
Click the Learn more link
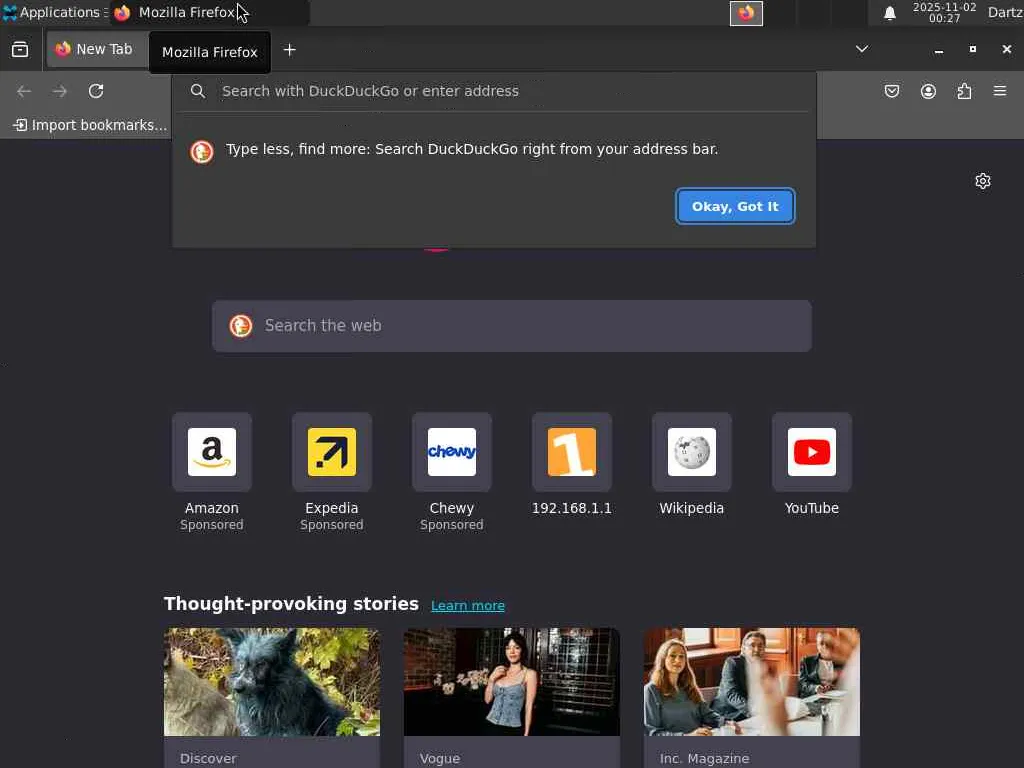click(x=468, y=606)
